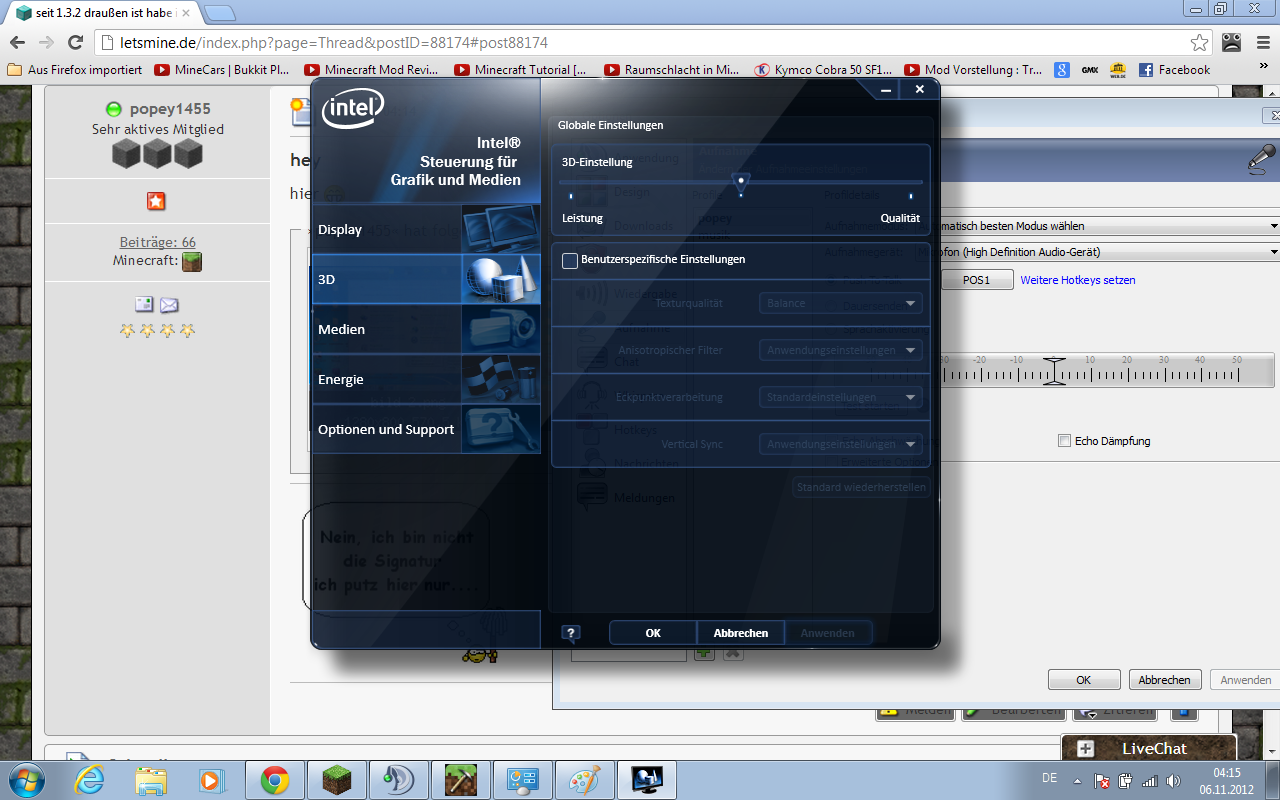Viewport: 1280px width, 800px height.
Task: Expand the Vertical Sync dropdown
Action: 840,444
